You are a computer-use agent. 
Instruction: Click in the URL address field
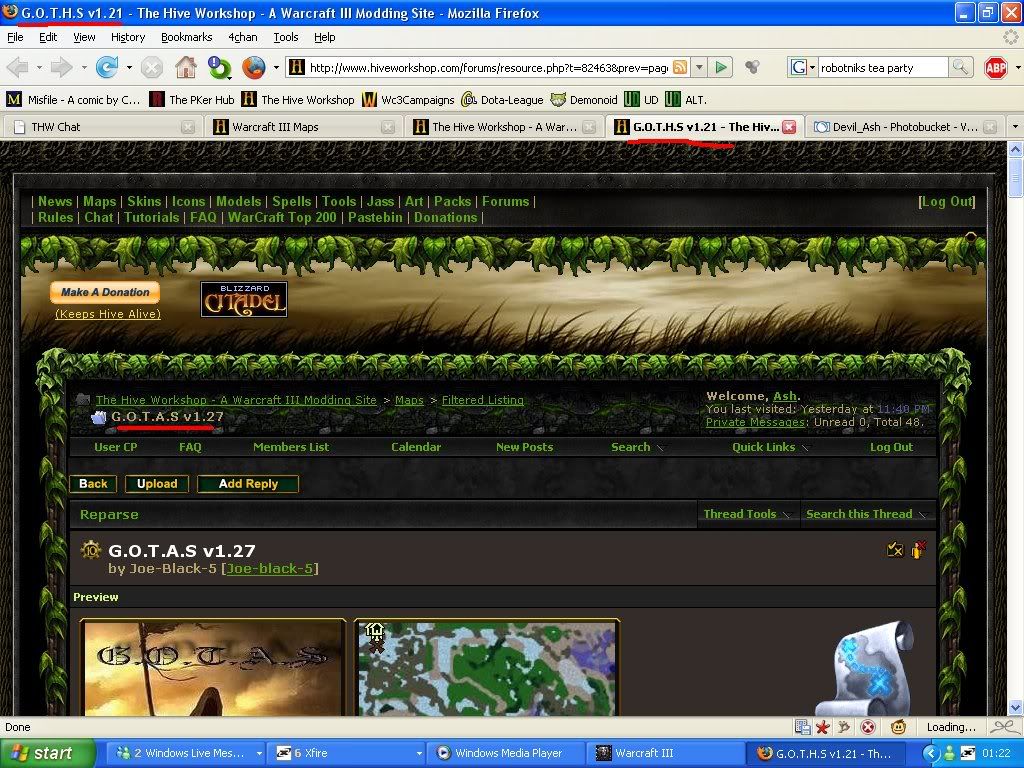(x=488, y=67)
